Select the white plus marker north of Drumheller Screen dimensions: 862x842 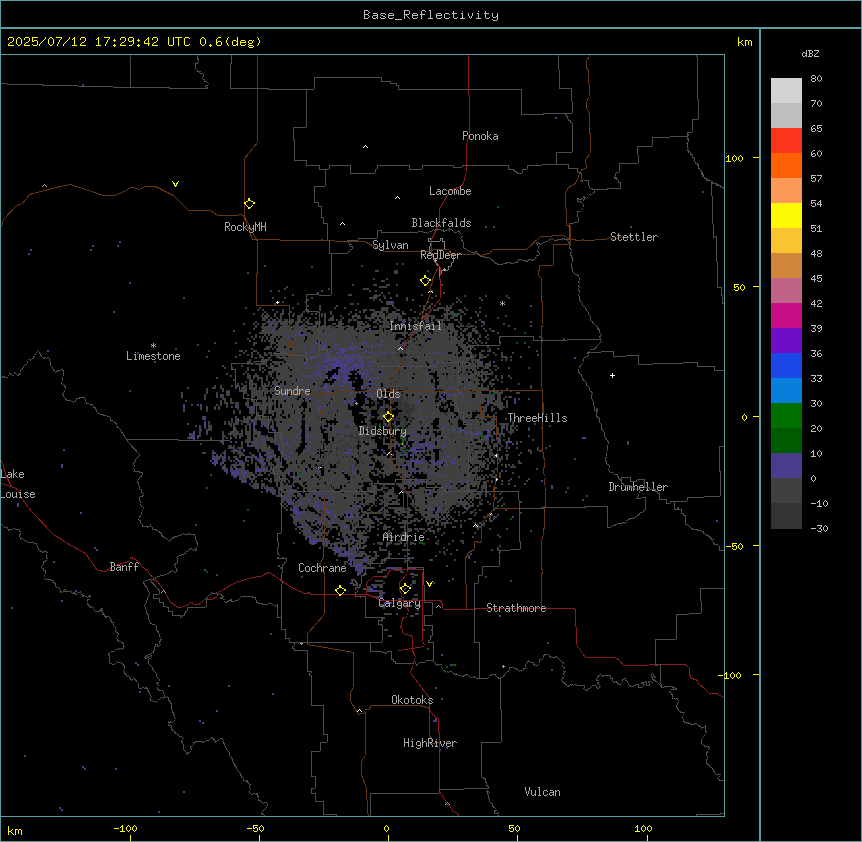click(612, 375)
